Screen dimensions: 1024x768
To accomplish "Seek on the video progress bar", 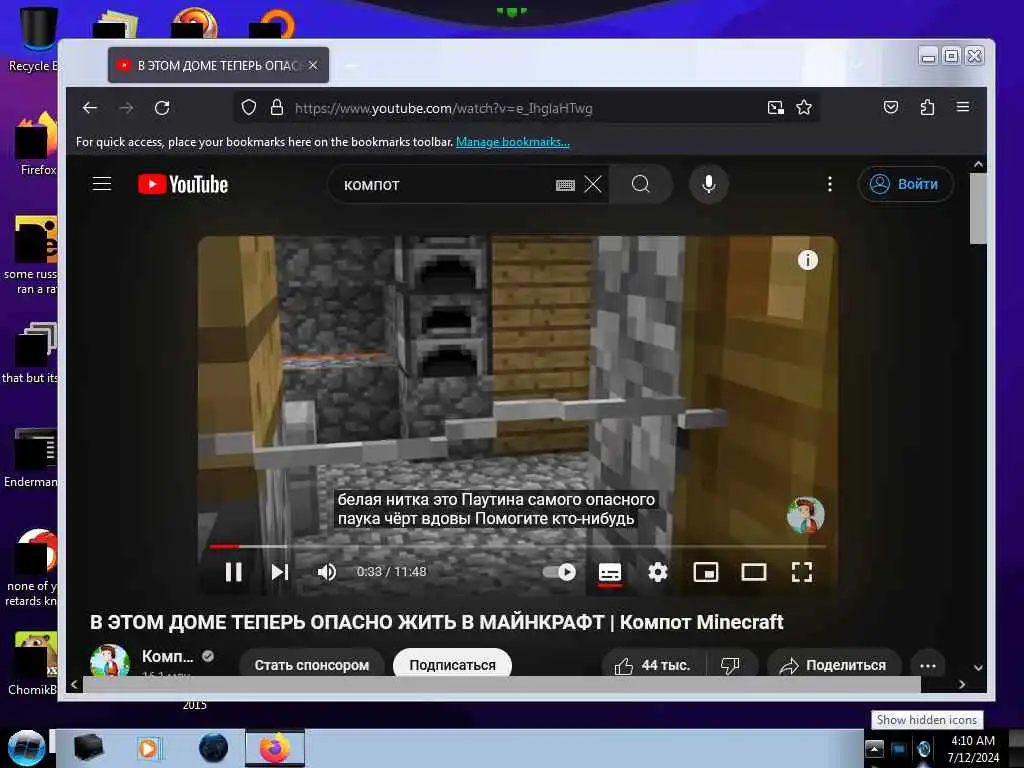I will [517, 546].
